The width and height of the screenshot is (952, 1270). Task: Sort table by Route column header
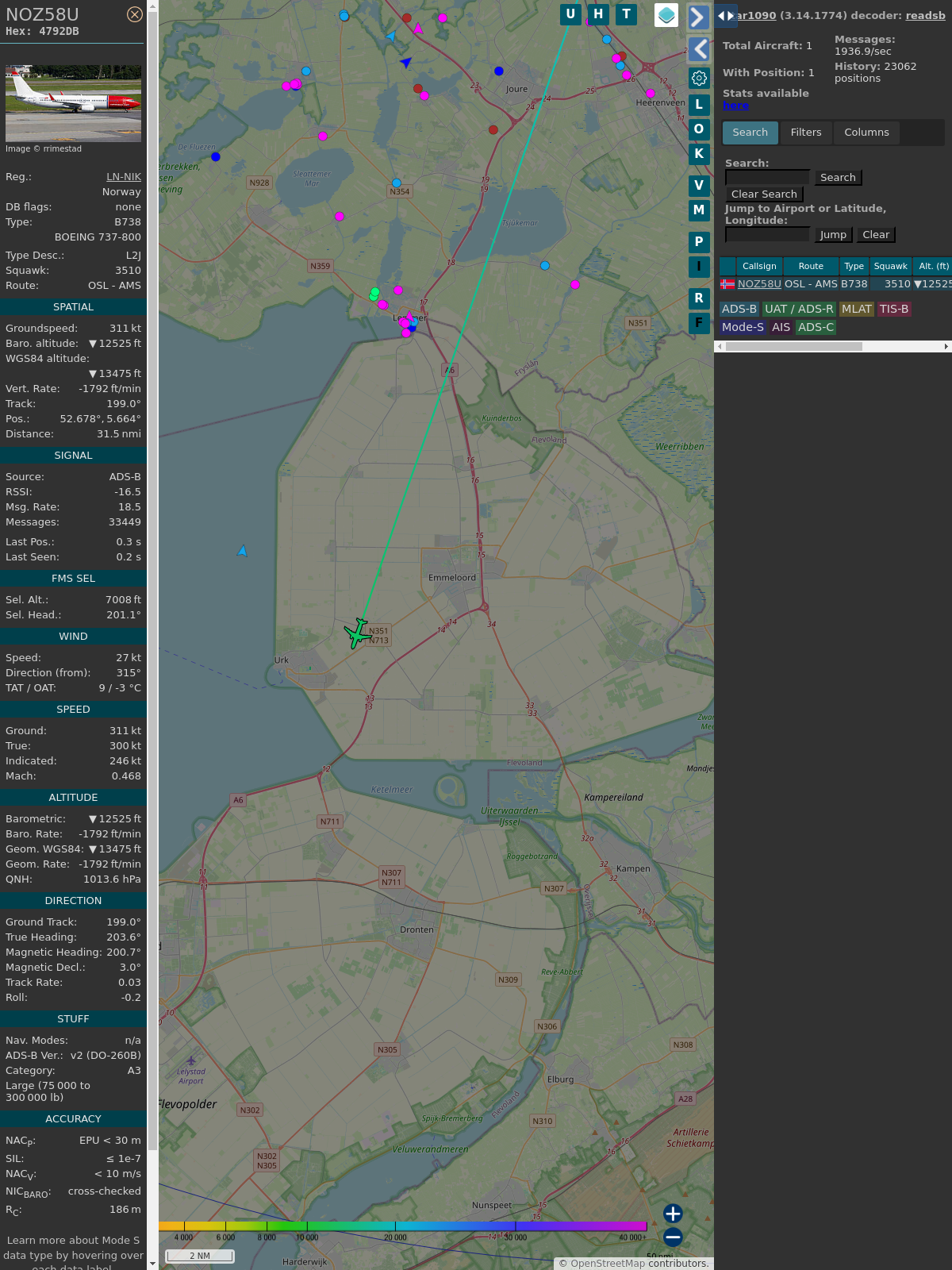point(811,267)
